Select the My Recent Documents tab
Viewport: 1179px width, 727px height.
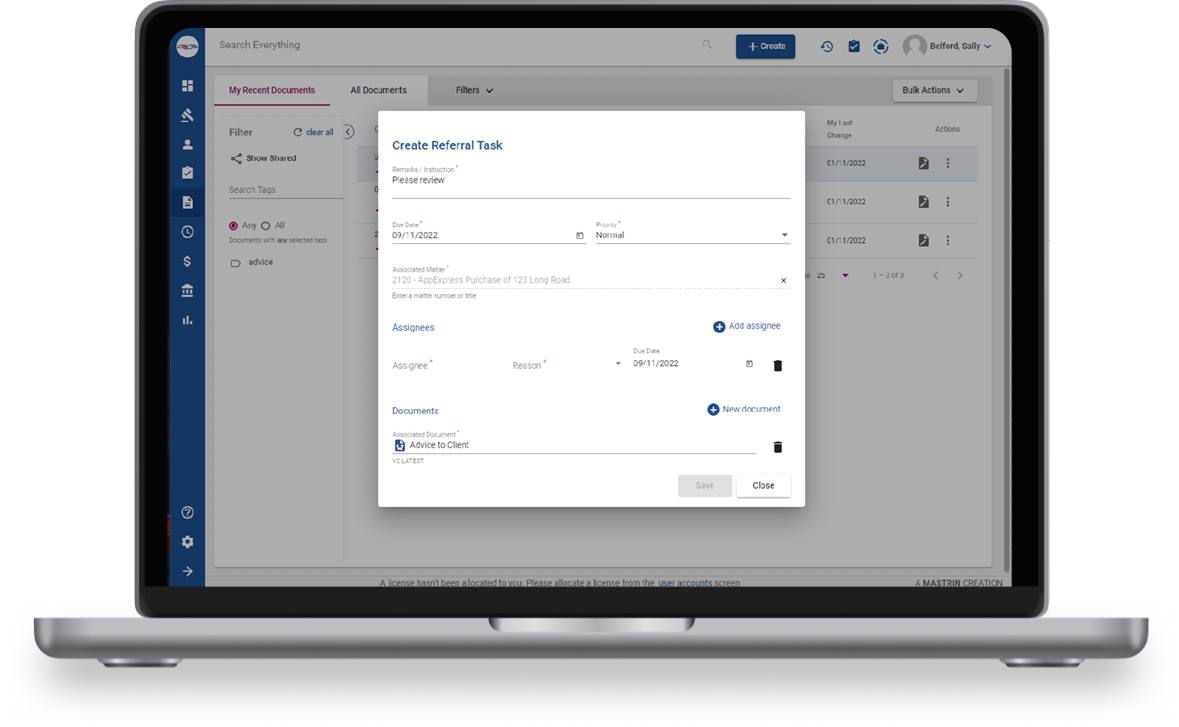coord(271,89)
